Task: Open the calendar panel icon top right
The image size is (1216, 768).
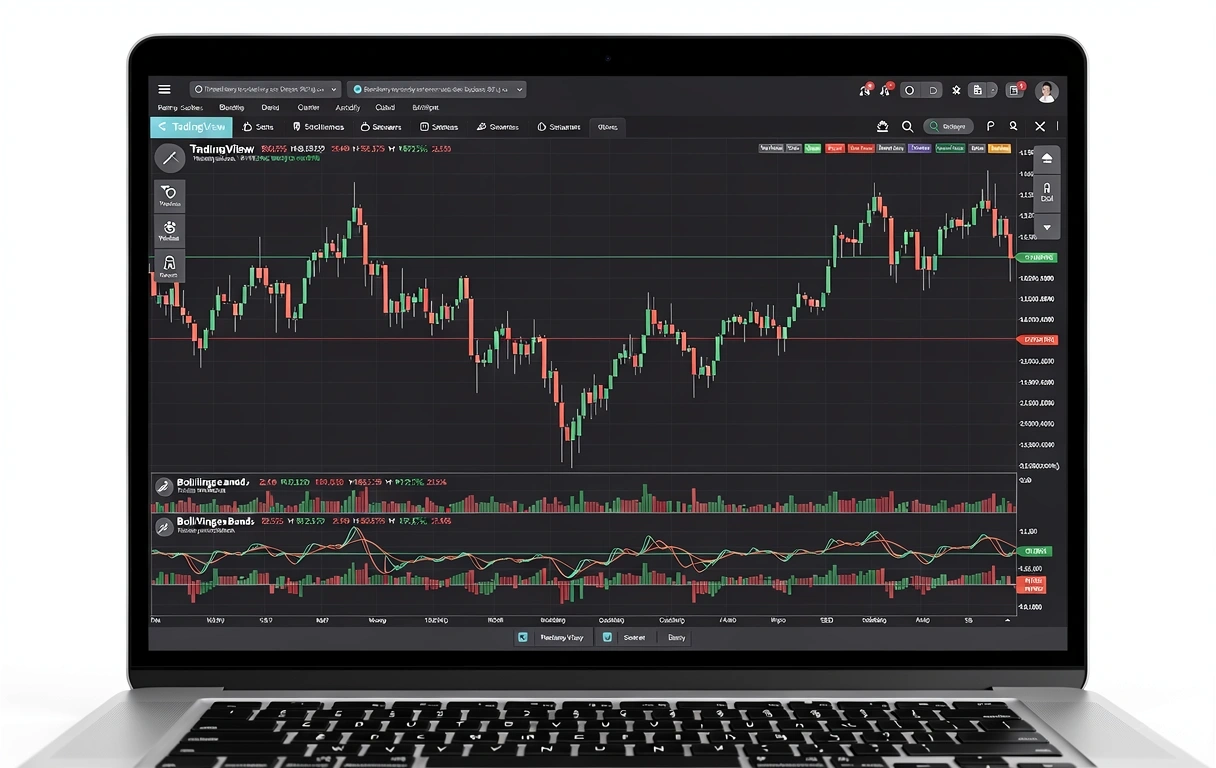Action: point(978,90)
